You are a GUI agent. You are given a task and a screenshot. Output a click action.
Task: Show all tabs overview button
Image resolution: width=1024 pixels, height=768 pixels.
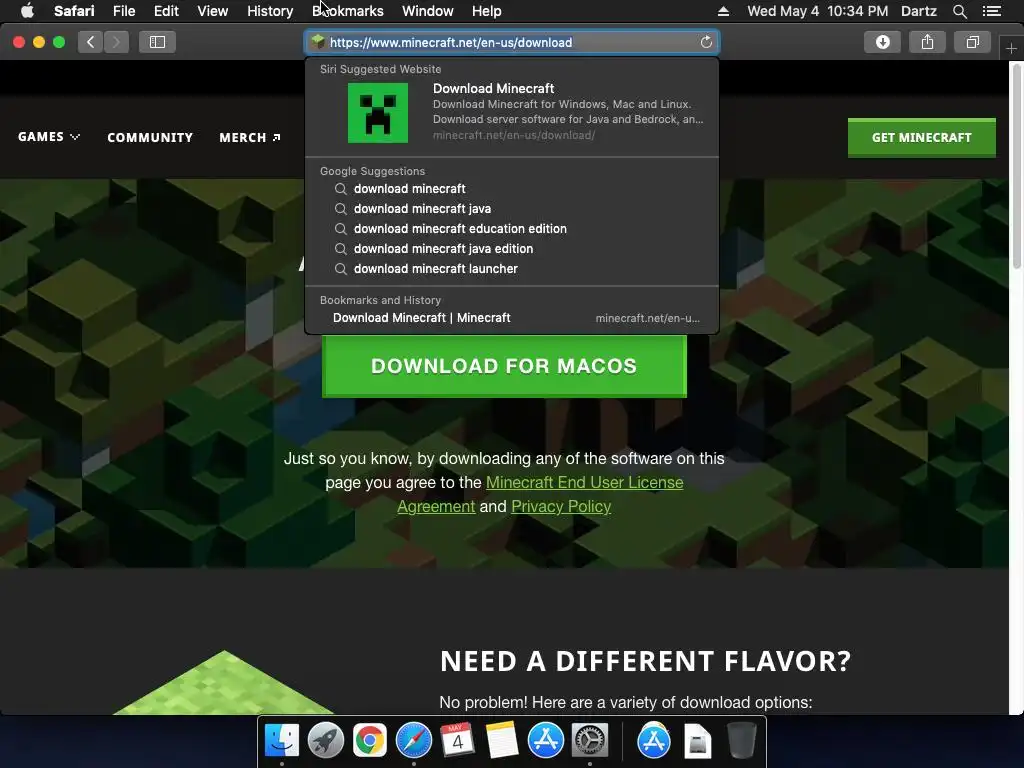pos(972,42)
